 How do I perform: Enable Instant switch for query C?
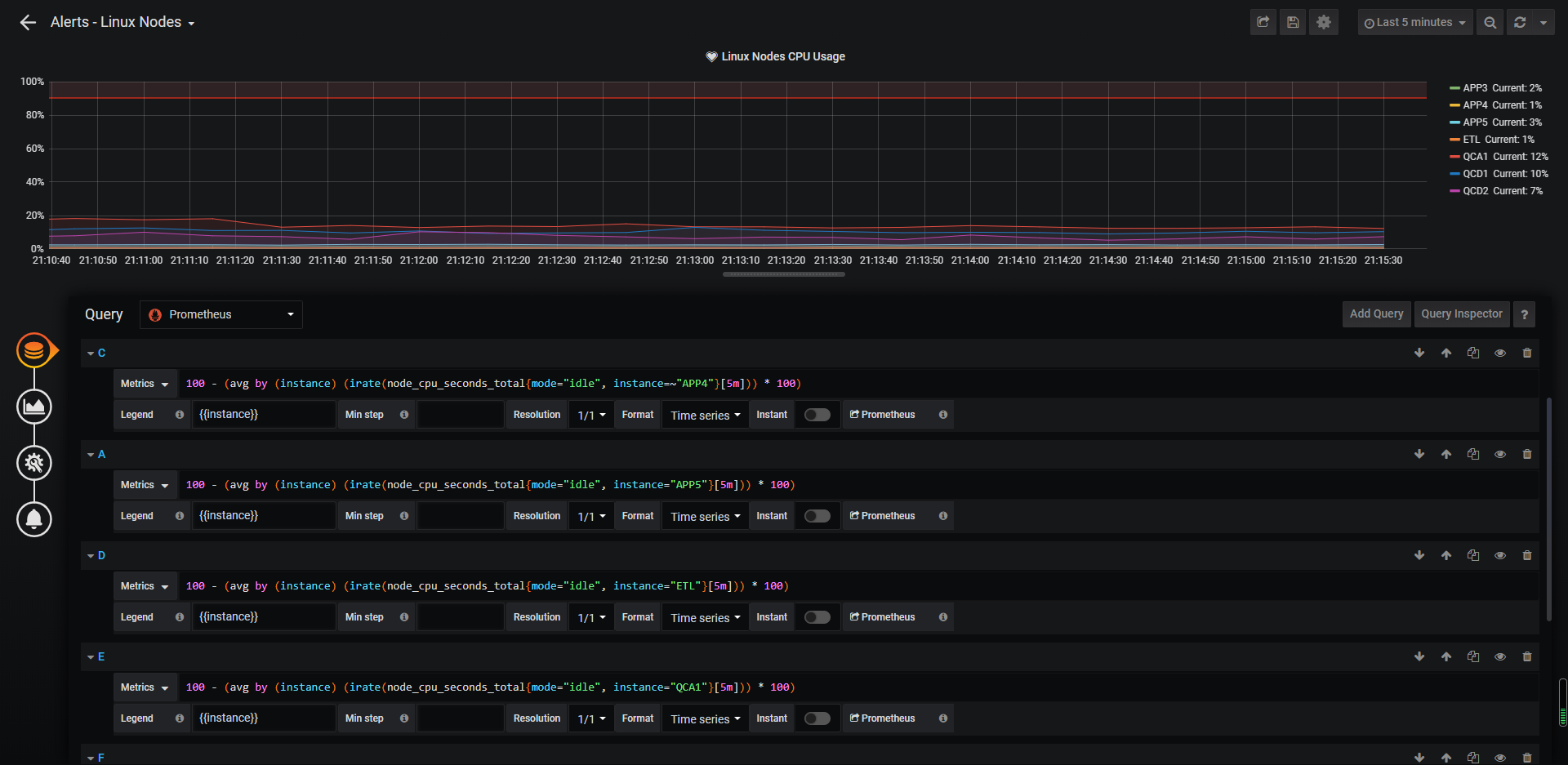817,415
